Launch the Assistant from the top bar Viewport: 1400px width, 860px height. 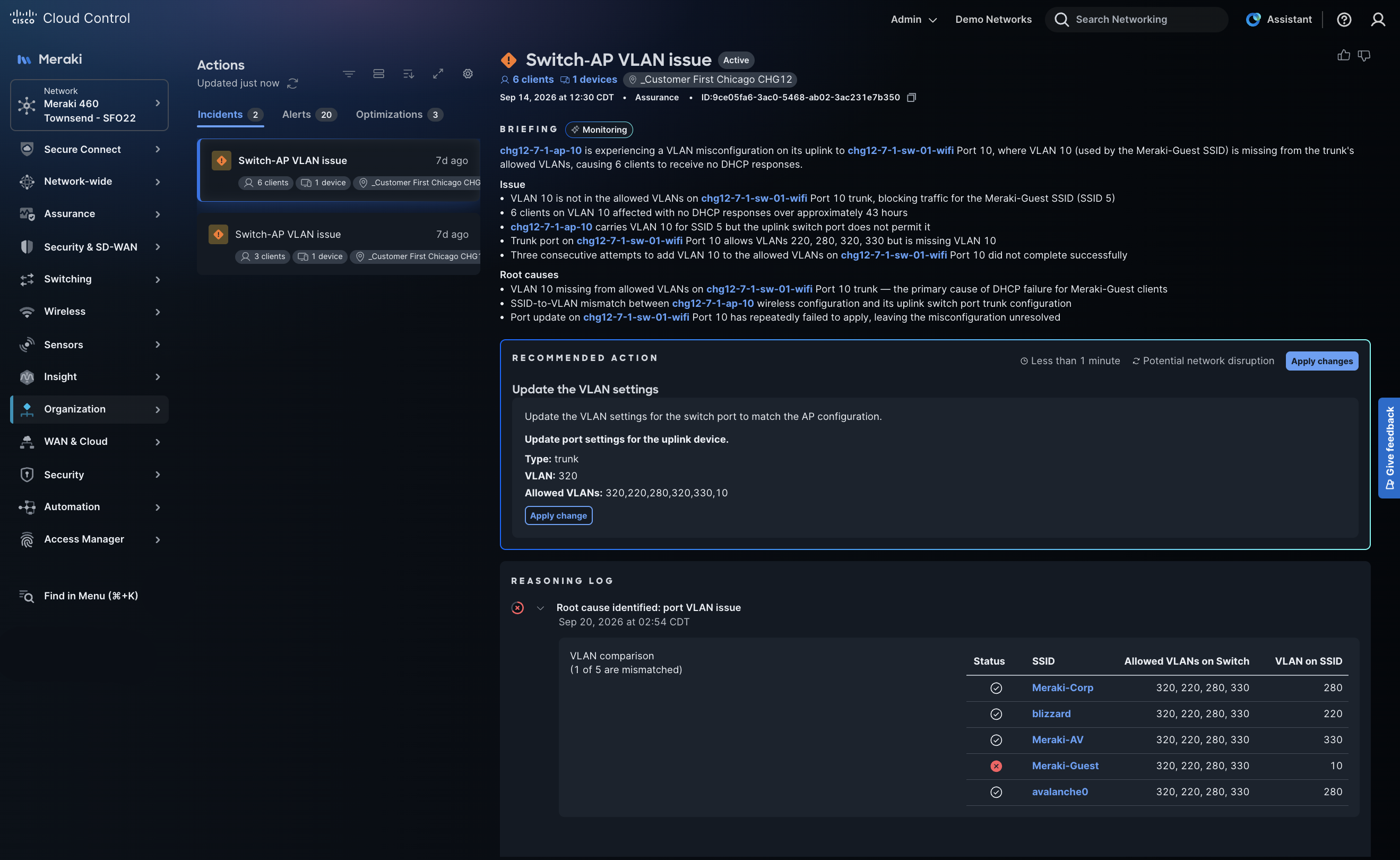1278,19
